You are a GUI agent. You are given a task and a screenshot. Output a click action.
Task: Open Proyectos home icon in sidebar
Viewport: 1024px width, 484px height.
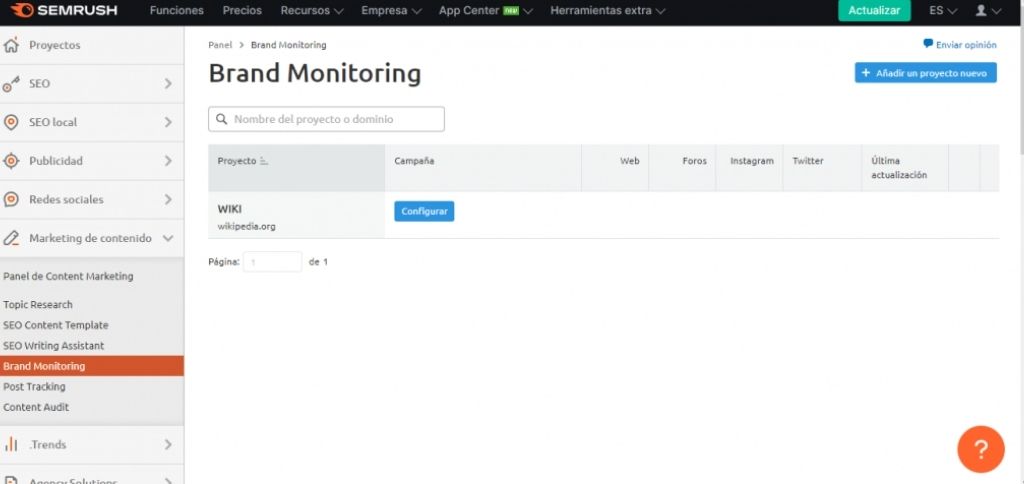click(11, 45)
